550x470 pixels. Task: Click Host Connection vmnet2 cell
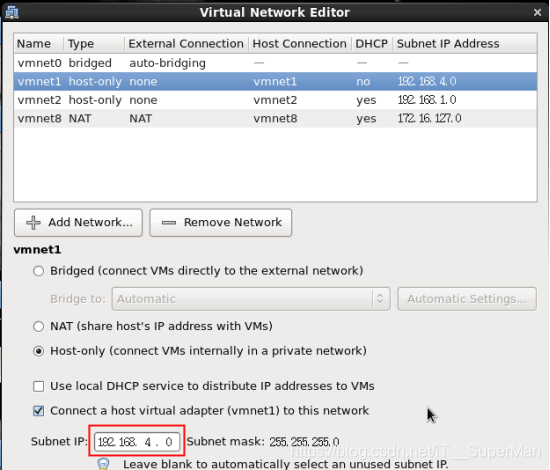pyautogui.click(x=275, y=100)
